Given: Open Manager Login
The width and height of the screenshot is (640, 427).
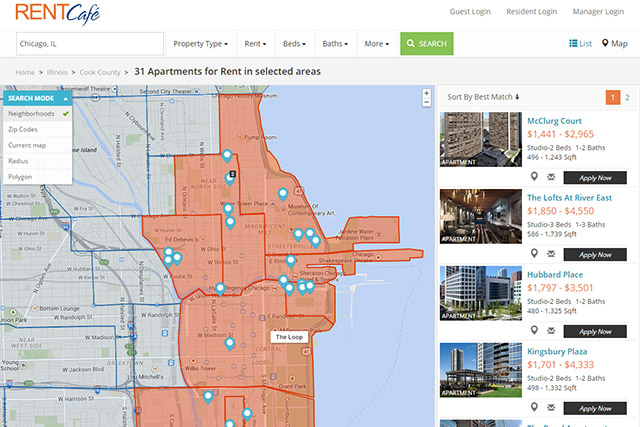Looking at the screenshot, I should coord(598,11).
